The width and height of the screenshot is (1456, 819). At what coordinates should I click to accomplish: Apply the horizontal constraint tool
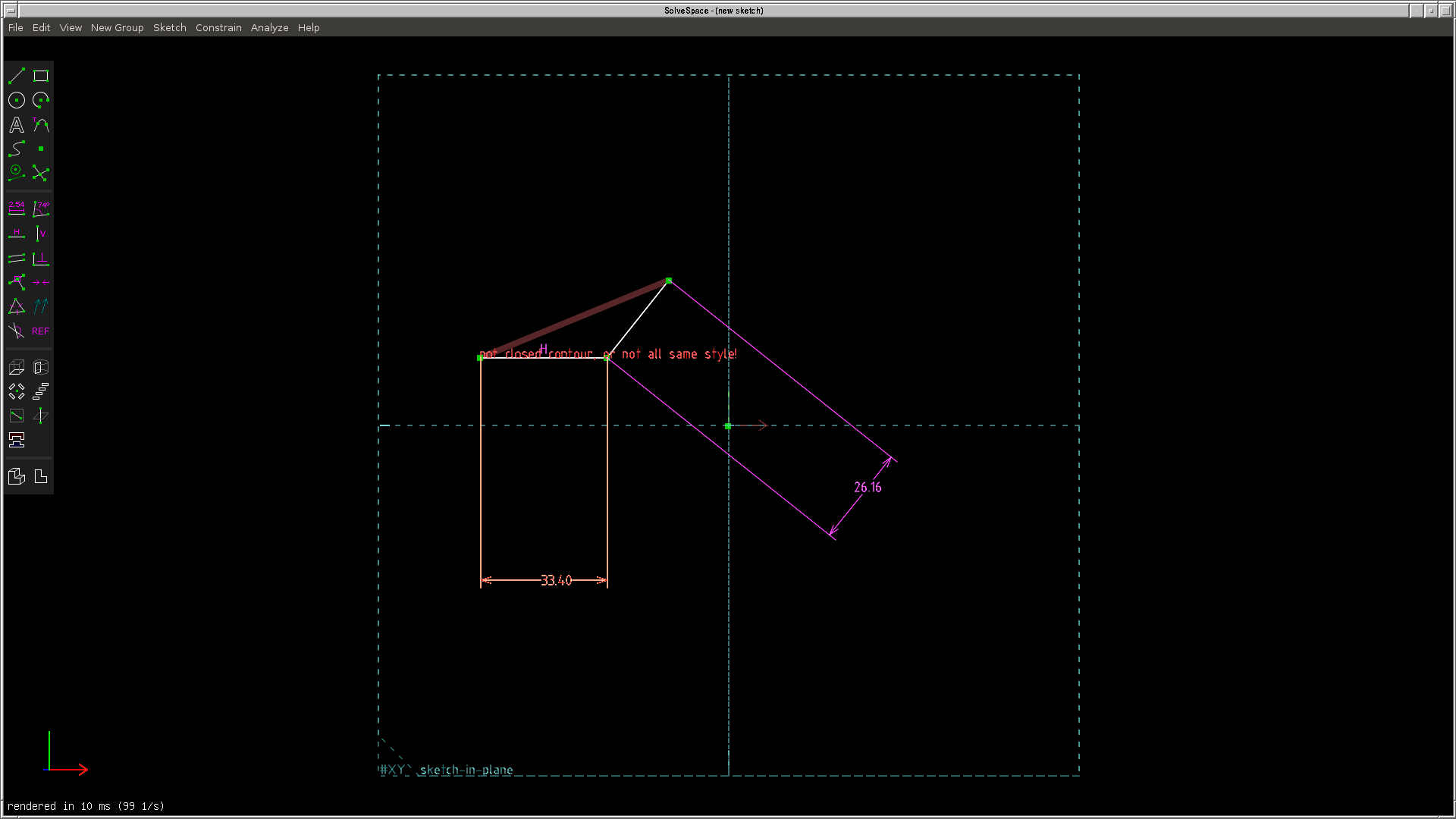17,234
